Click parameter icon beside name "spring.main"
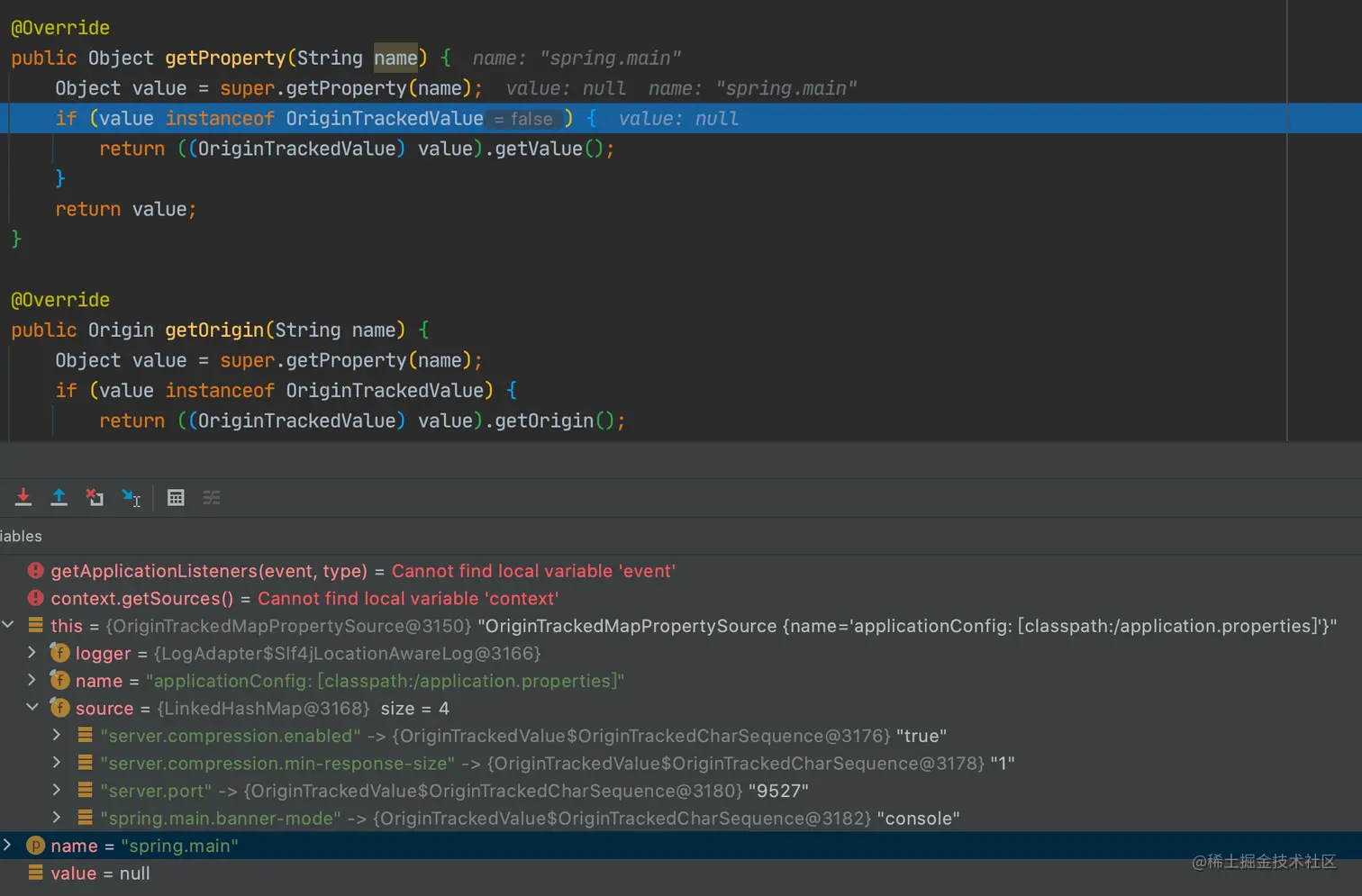 coord(36,846)
